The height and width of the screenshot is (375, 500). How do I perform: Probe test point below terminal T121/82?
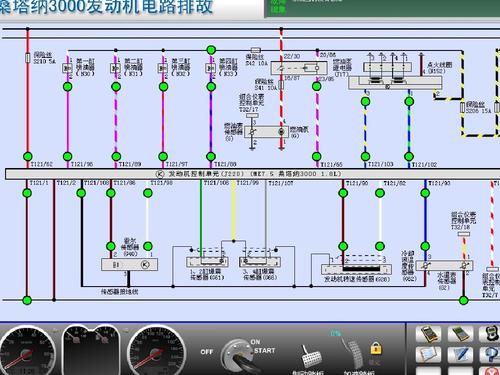coord(380,193)
